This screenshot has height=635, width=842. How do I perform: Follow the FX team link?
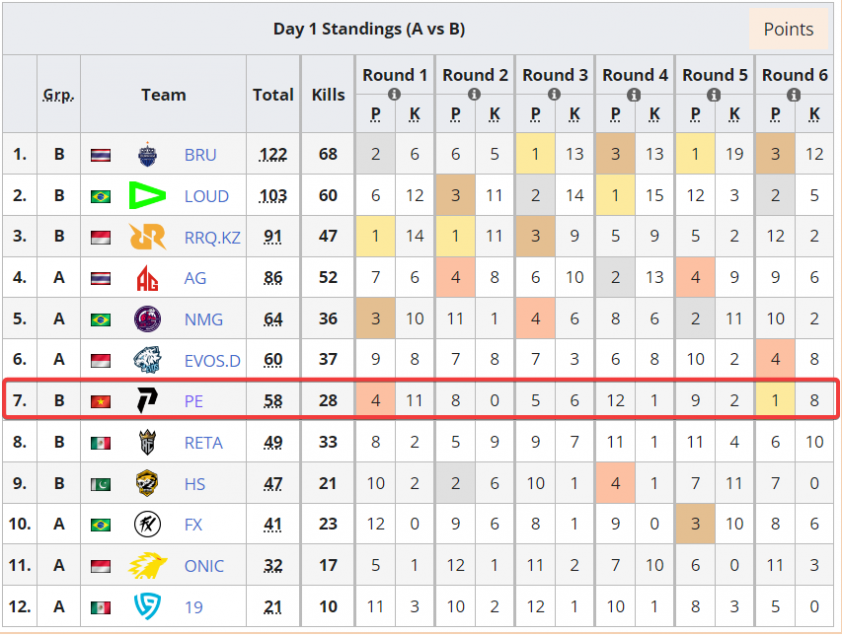tap(193, 524)
